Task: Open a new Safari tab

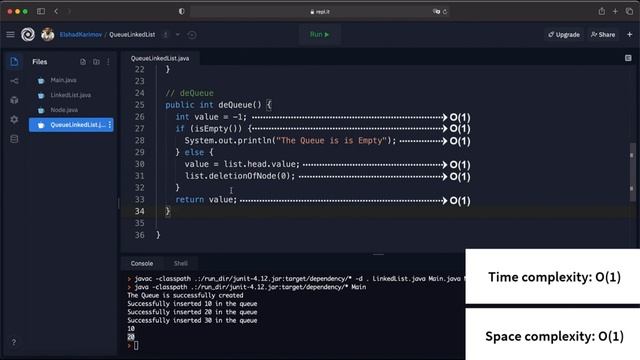Action: pyautogui.click(x=615, y=11)
